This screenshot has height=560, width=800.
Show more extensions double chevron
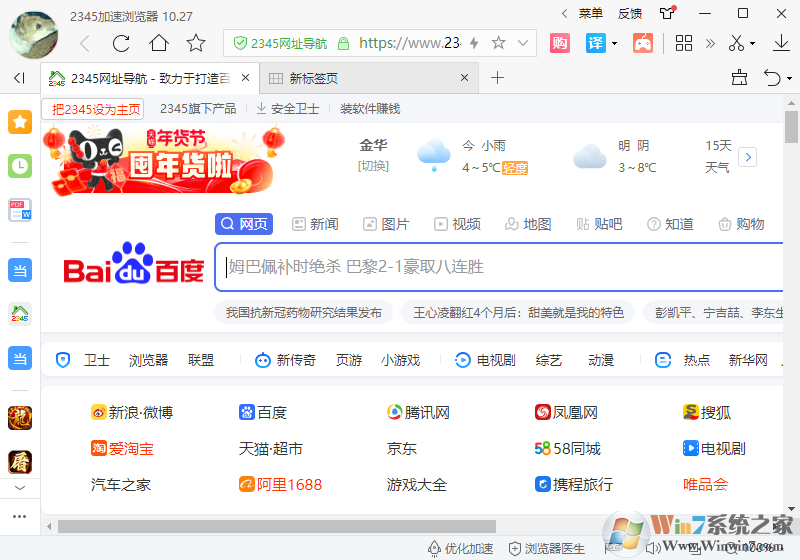point(710,43)
